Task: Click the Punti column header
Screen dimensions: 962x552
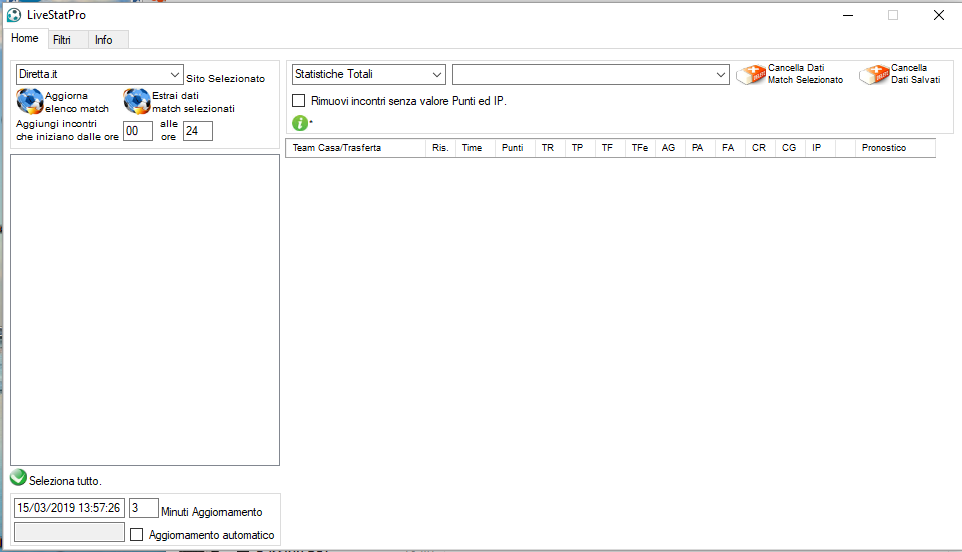Action: point(515,148)
